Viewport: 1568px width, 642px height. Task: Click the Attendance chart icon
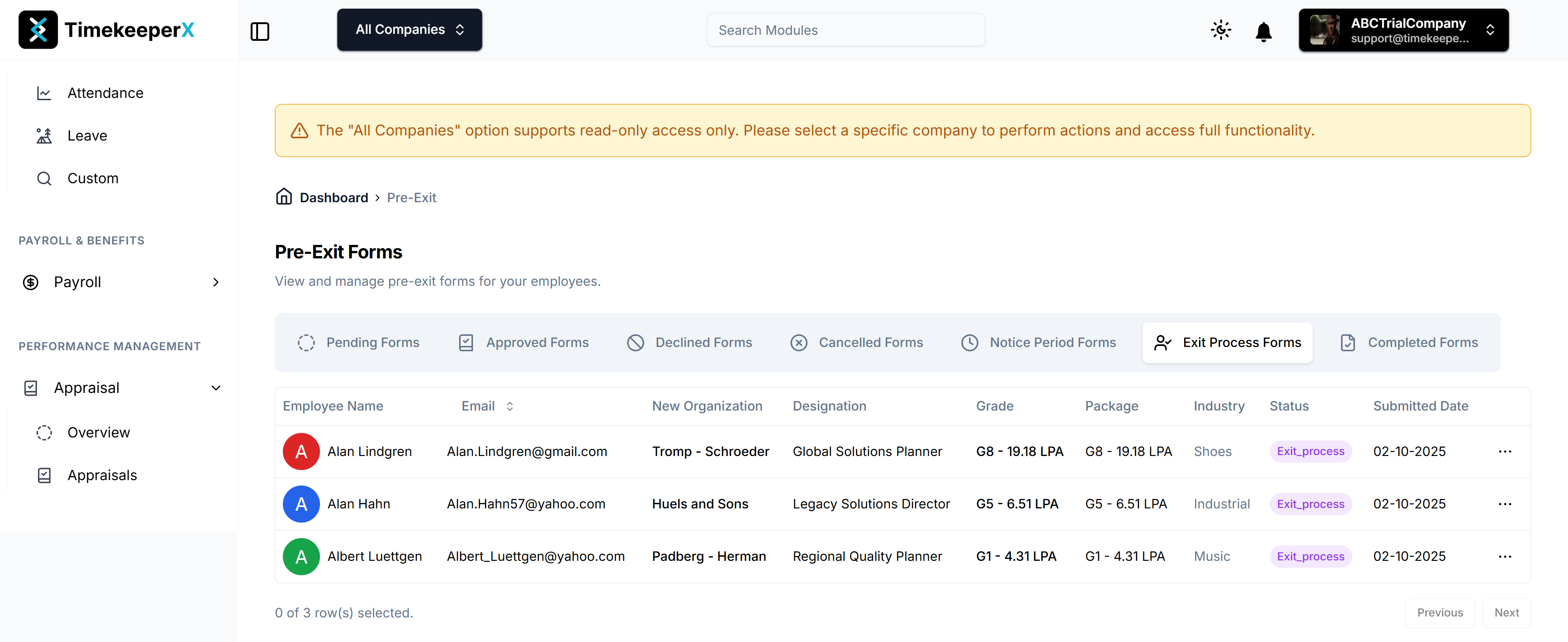pyautogui.click(x=44, y=93)
